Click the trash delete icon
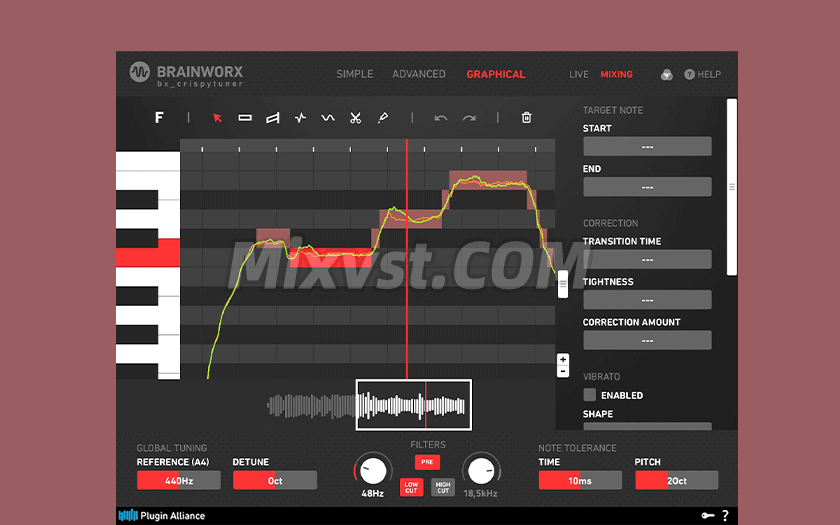Viewport: 840px width, 525px height. click(x=527, y=118)
